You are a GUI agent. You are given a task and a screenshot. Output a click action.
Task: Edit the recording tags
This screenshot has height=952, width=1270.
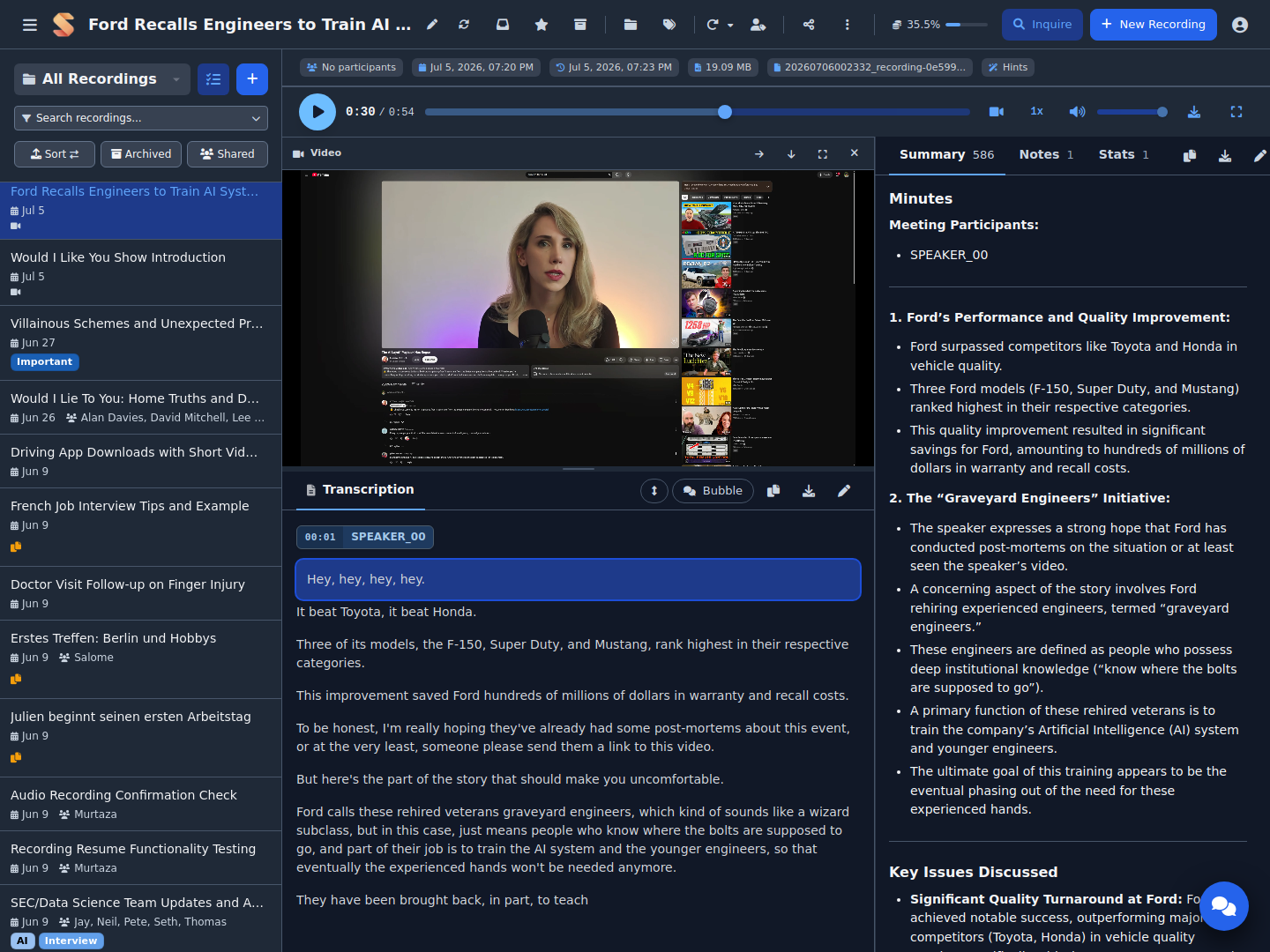669,25
